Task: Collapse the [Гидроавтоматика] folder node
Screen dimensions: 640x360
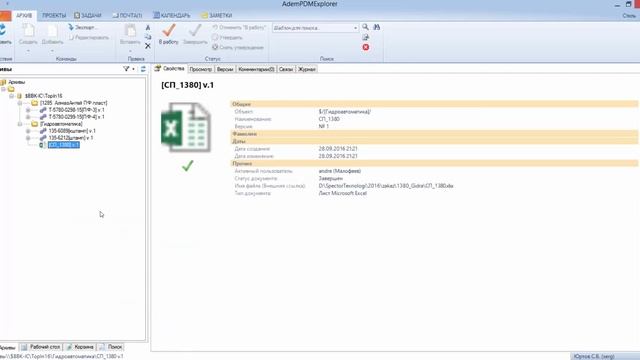Action: click(x=20, y=124)
